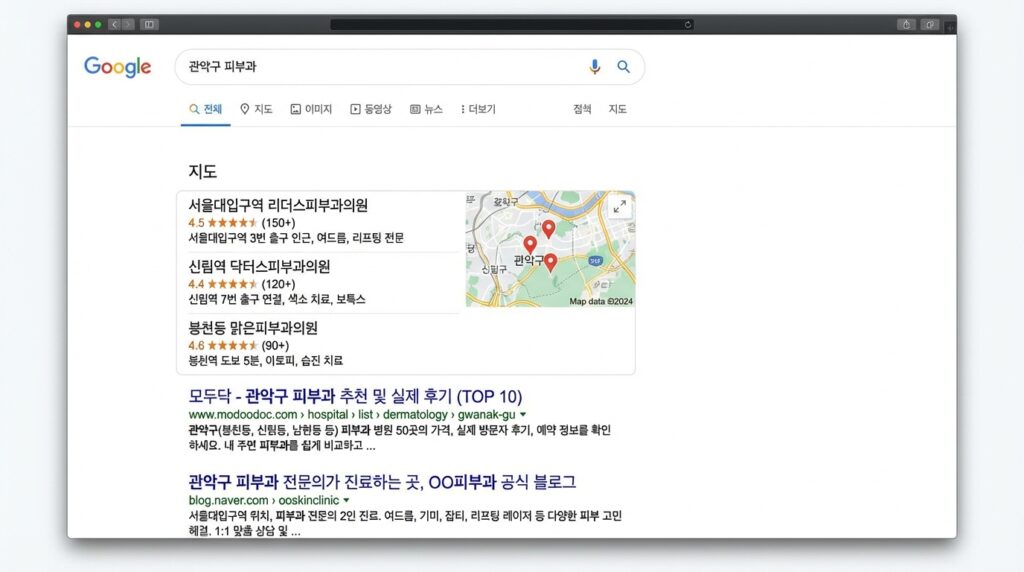
Task: Click the browser back arrow
Action: click(114, 25)
